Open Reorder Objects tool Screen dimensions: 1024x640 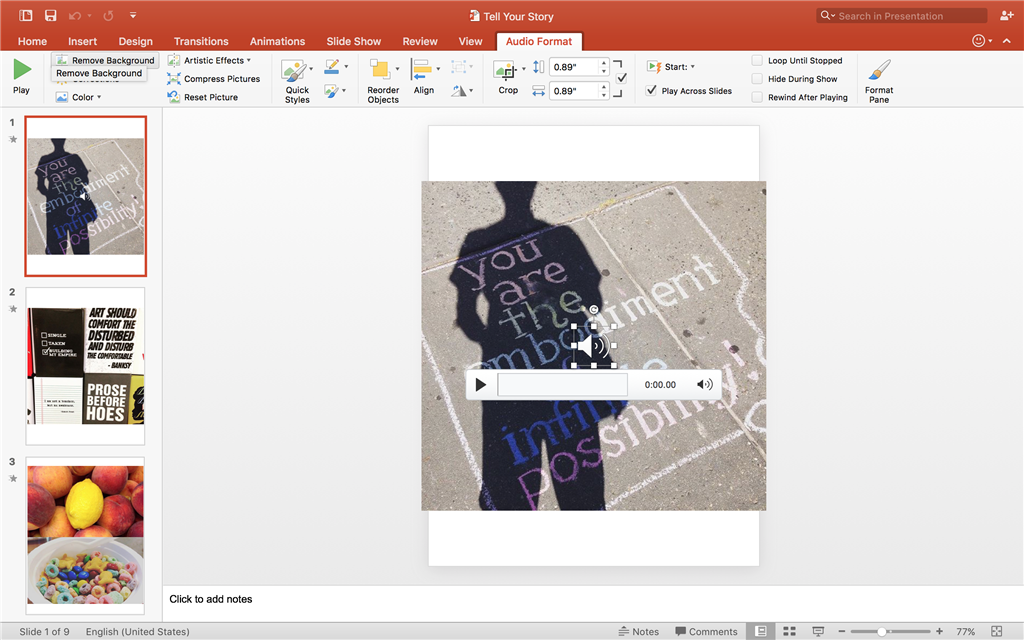(x=382, y=79)
